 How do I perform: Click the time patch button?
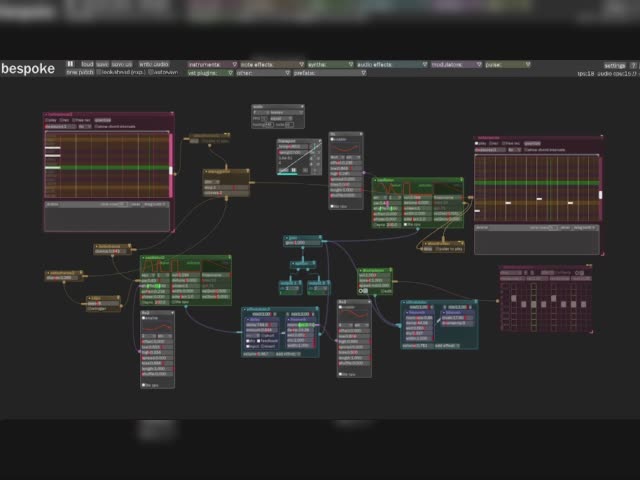[x=80, y=72]
